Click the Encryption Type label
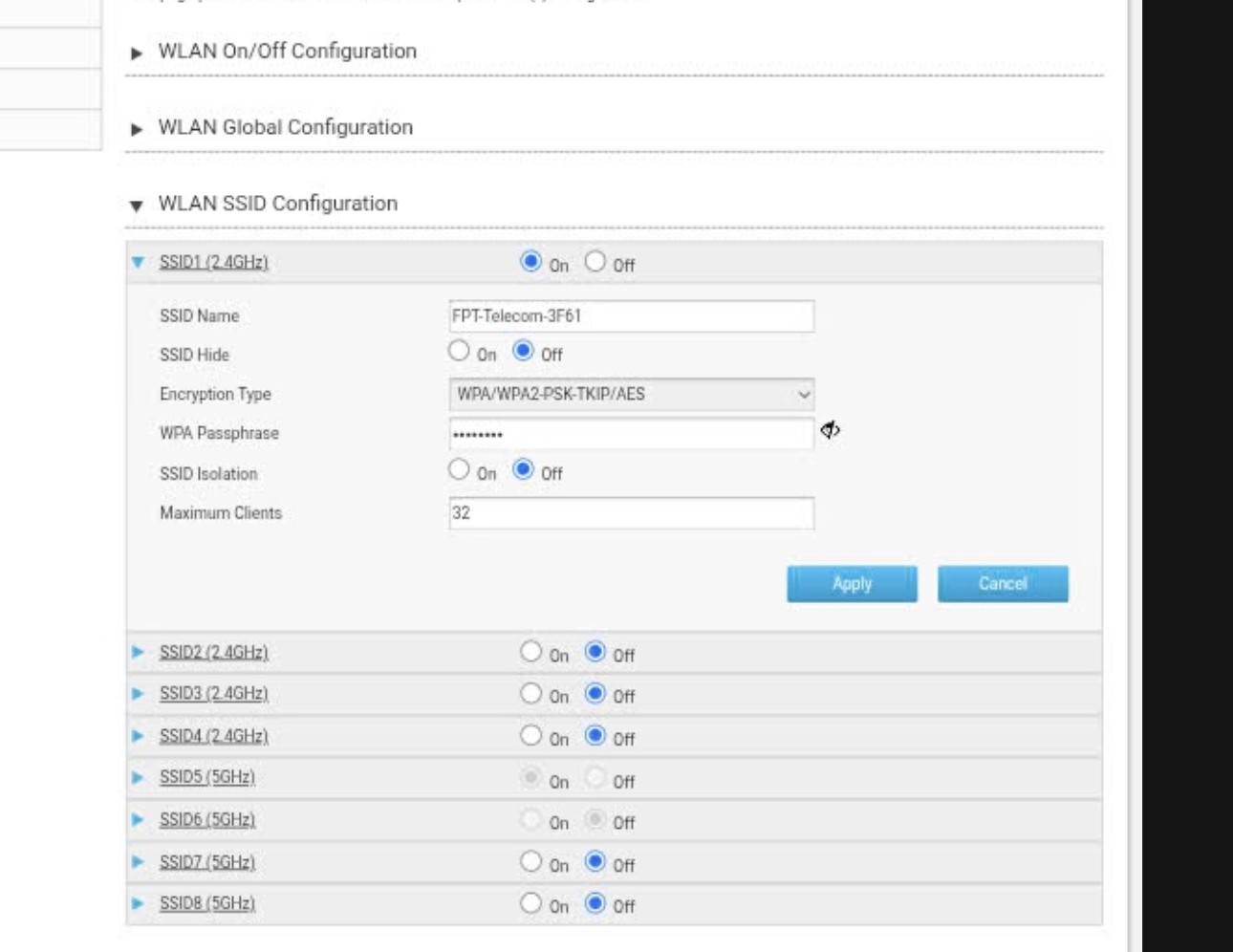Screen dimensions: 1233x952 (215, 394)
